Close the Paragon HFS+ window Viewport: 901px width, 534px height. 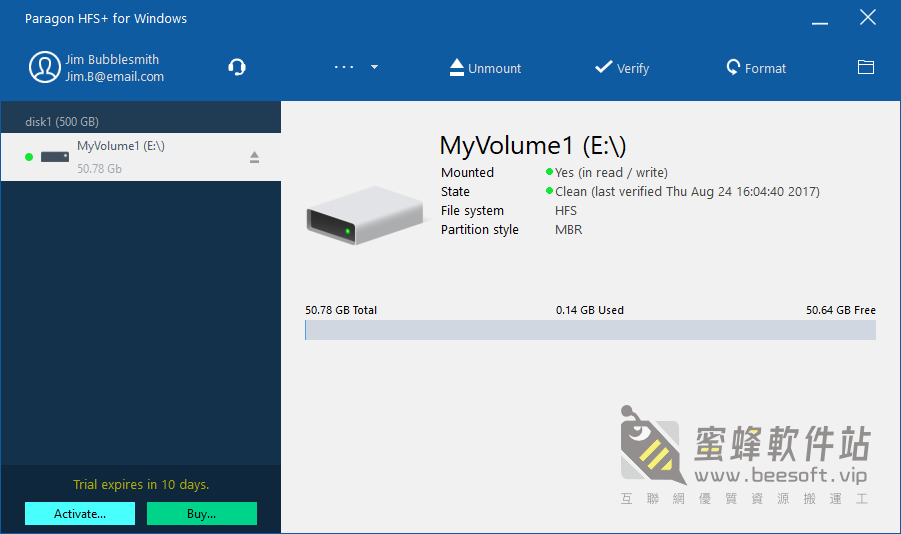868,18
